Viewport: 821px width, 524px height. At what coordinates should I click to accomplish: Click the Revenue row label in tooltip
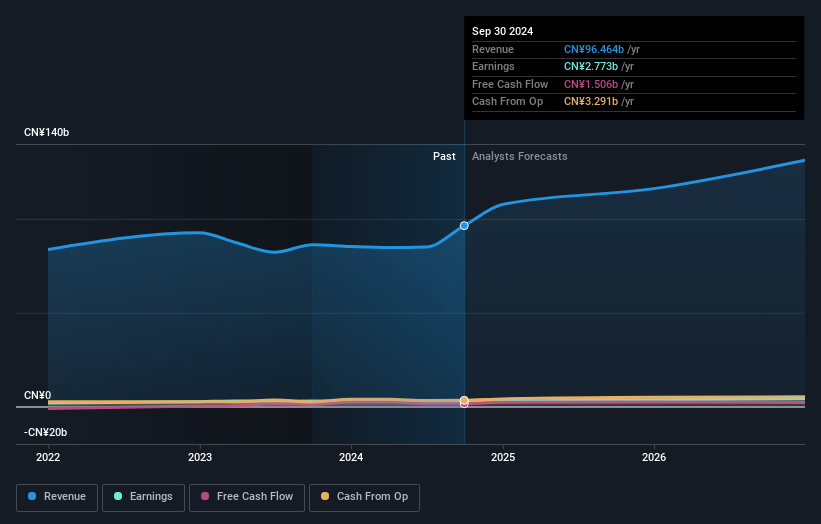point(493,49)
